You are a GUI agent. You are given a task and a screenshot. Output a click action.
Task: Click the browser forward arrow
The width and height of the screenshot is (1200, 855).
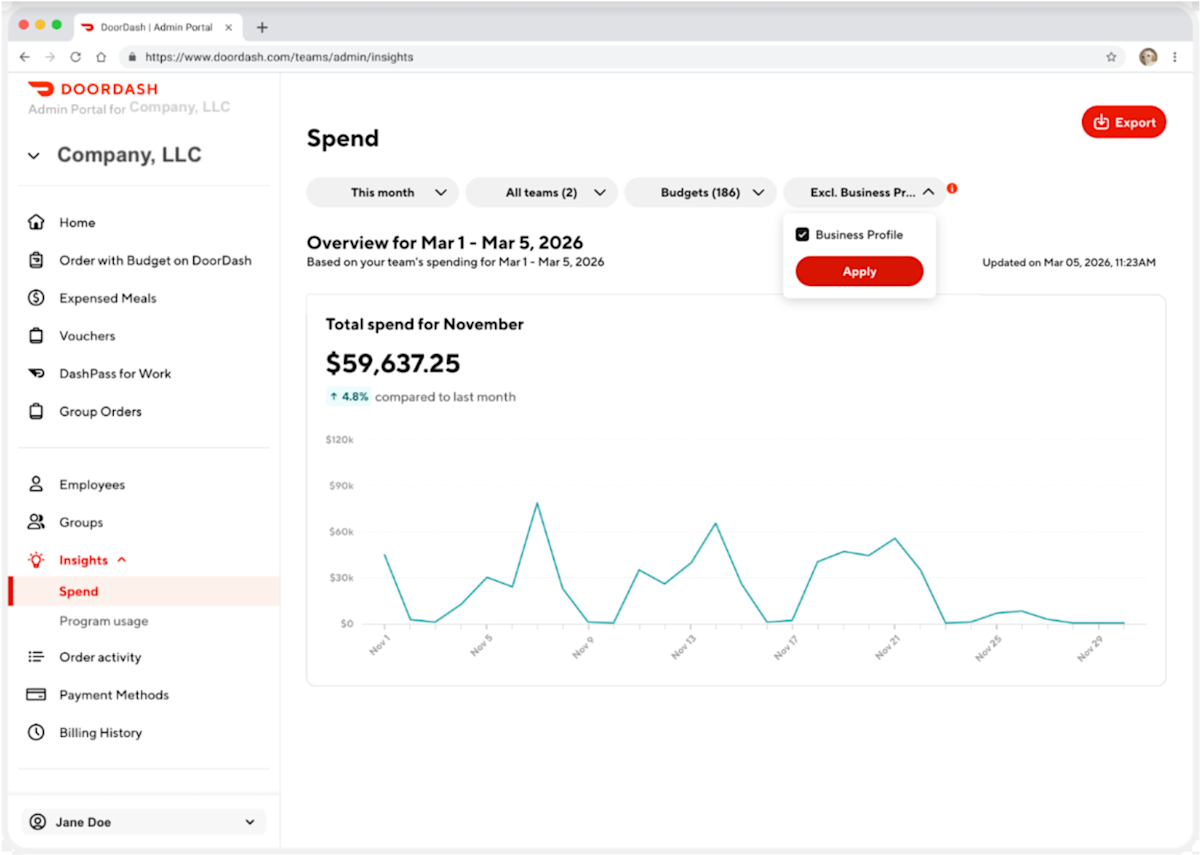50,57
